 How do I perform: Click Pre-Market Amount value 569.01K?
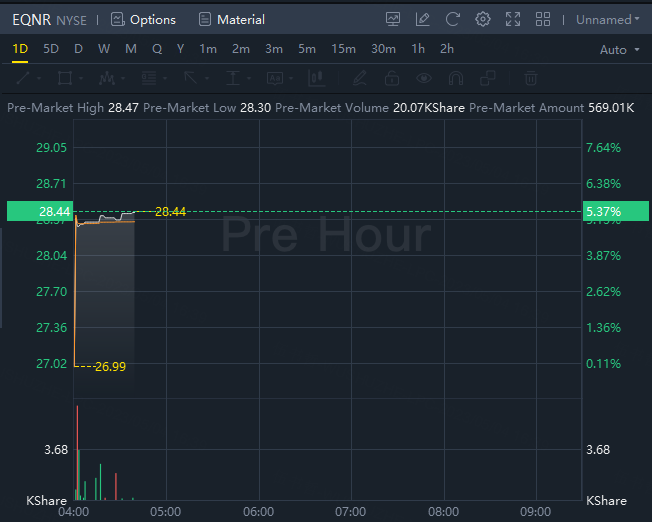[611, 108]
